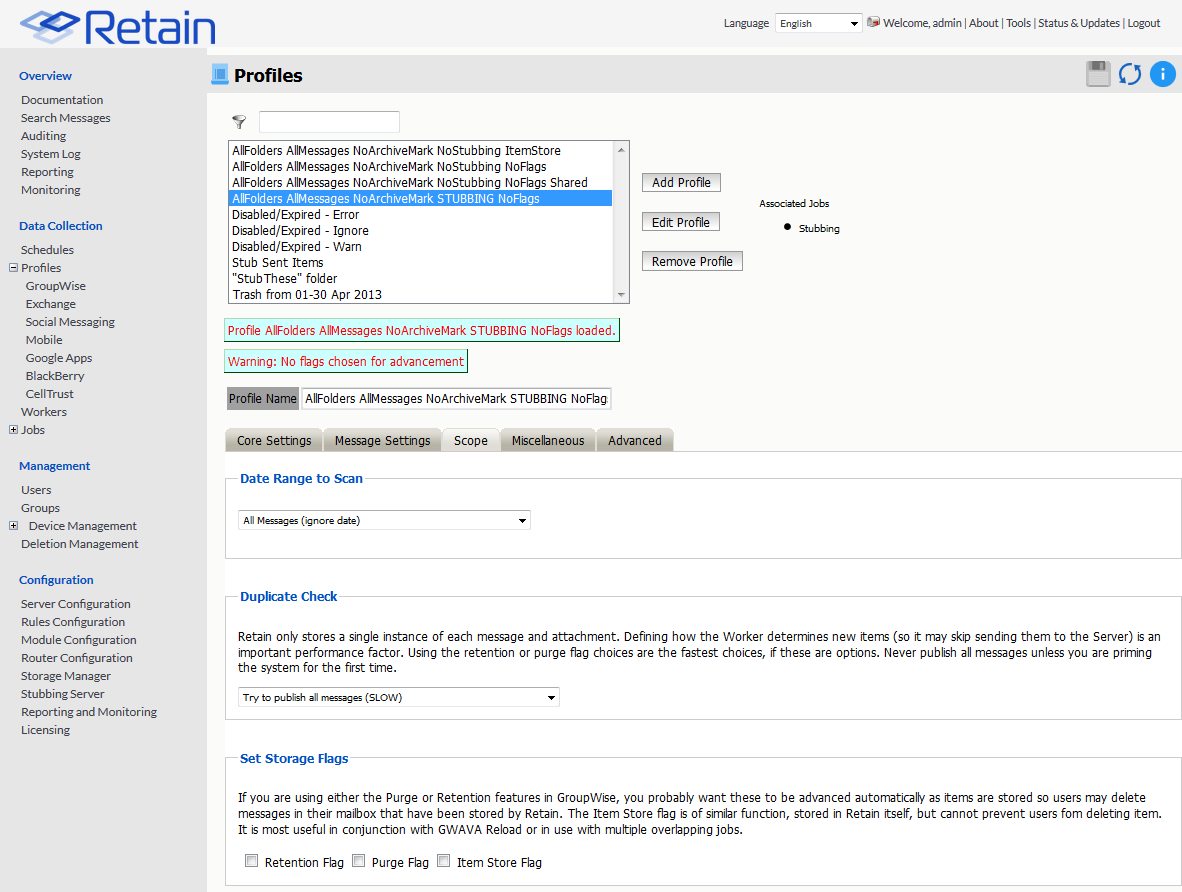The height and width of the screenshot is (892, 1182).
Task: Open the Duplicate Check dropdown
Action: click(x=399, y=697)
